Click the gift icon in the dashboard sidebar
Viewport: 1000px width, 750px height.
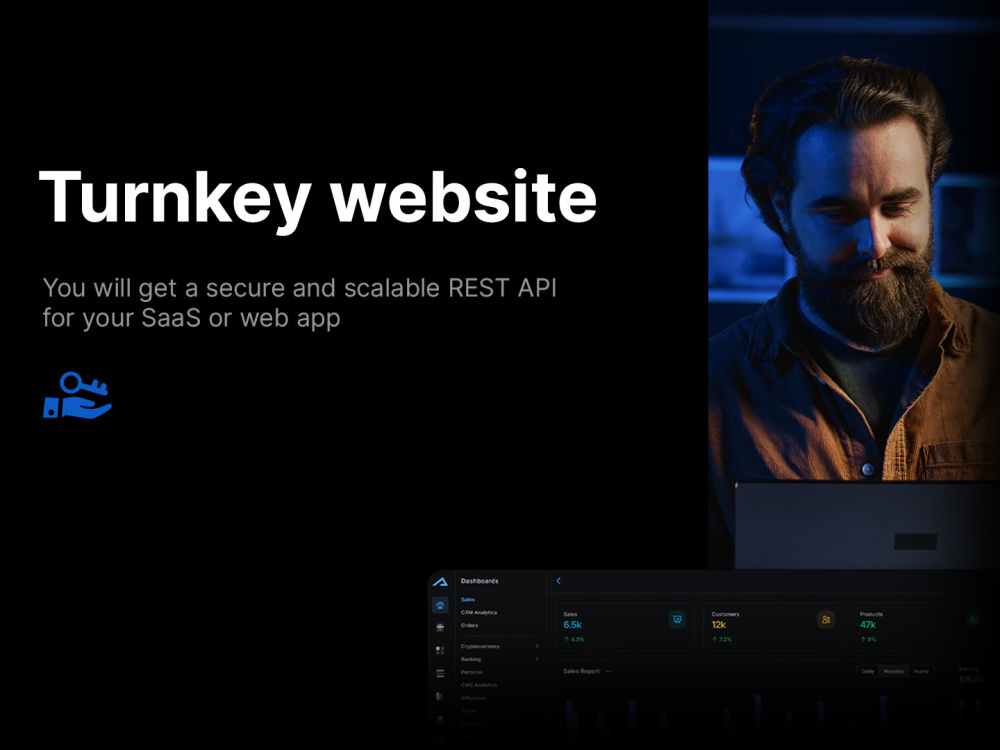click(440, 628)
